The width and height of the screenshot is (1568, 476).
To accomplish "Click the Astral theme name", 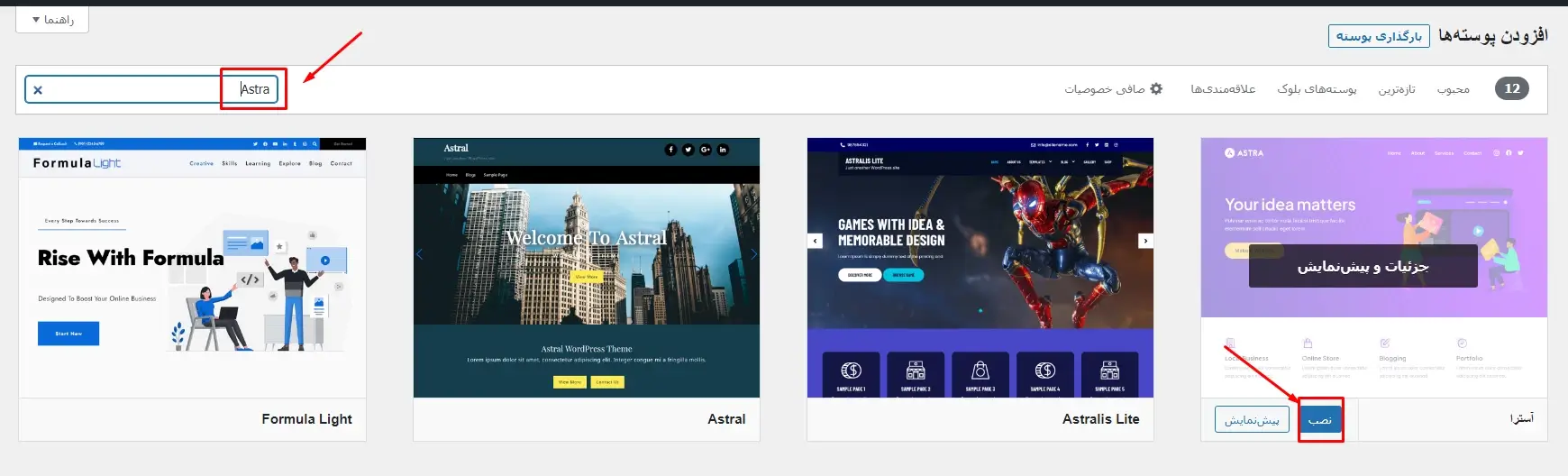I will [x=726, y=419].
